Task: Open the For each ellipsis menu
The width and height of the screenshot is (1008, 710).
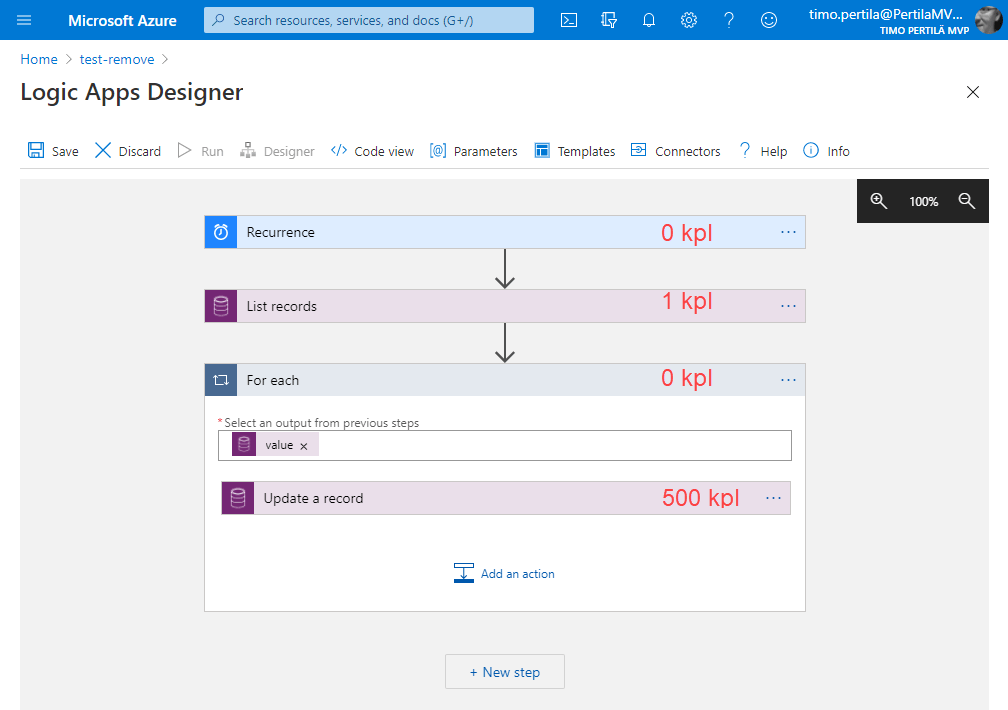Action: tap(788, 380)
